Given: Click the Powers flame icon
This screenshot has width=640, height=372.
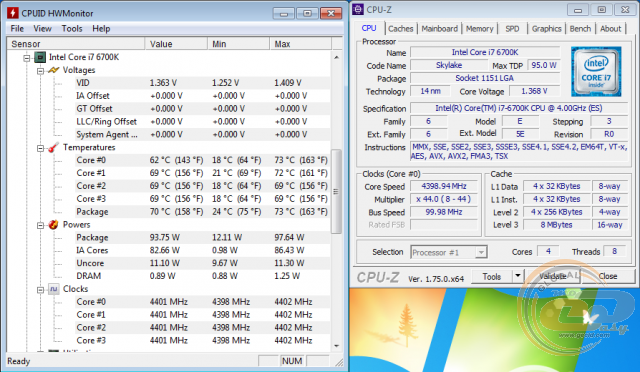Looking at the screenshot, I should (53, 225).
